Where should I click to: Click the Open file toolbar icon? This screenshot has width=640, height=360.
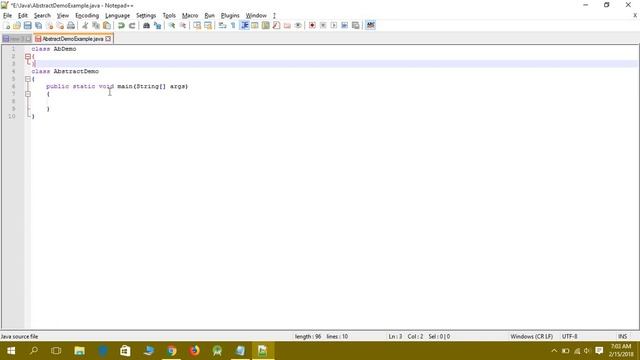pos(17,25)
